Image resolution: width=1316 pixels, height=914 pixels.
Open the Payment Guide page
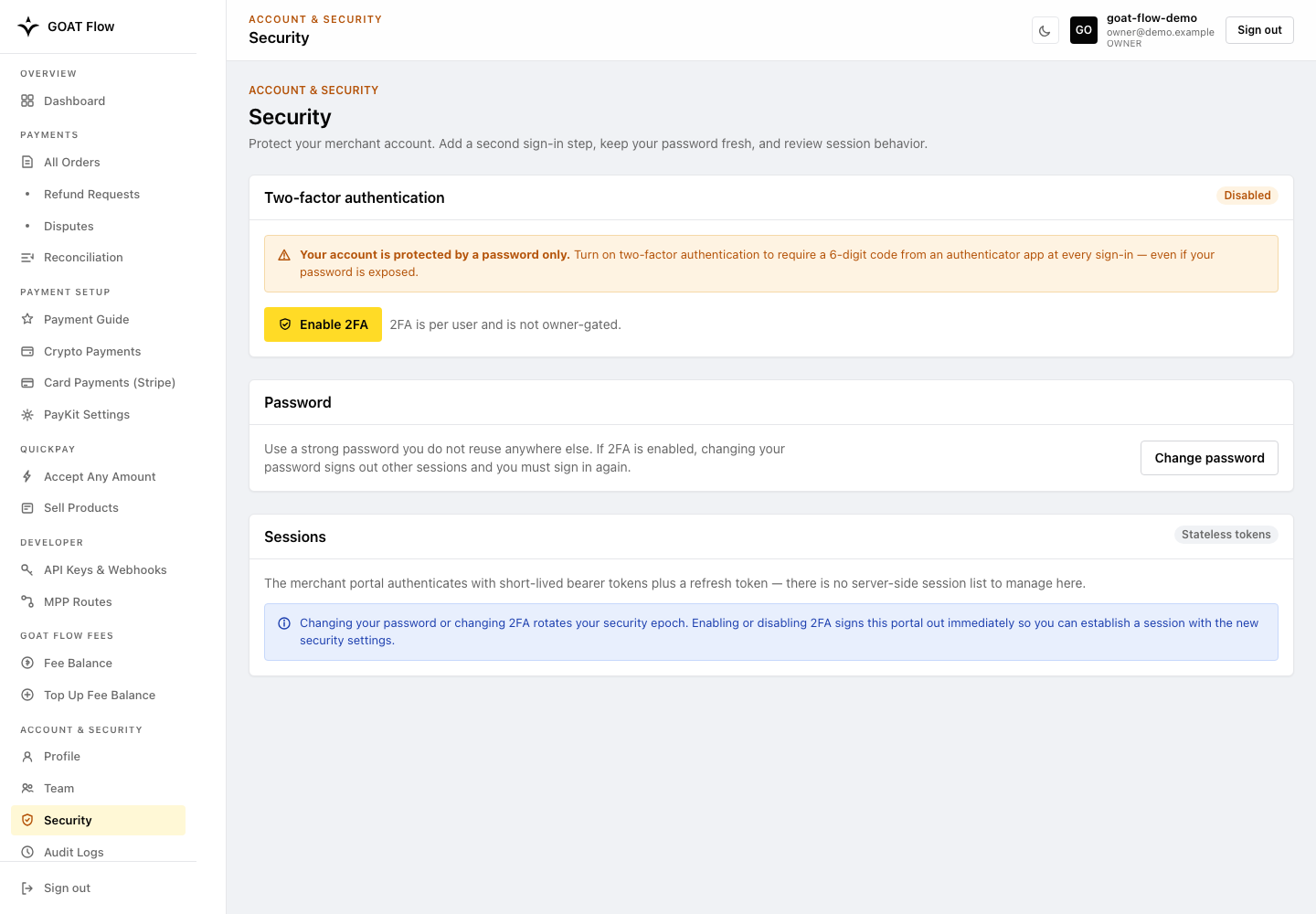pyautogui.click(x=98, y=319)
